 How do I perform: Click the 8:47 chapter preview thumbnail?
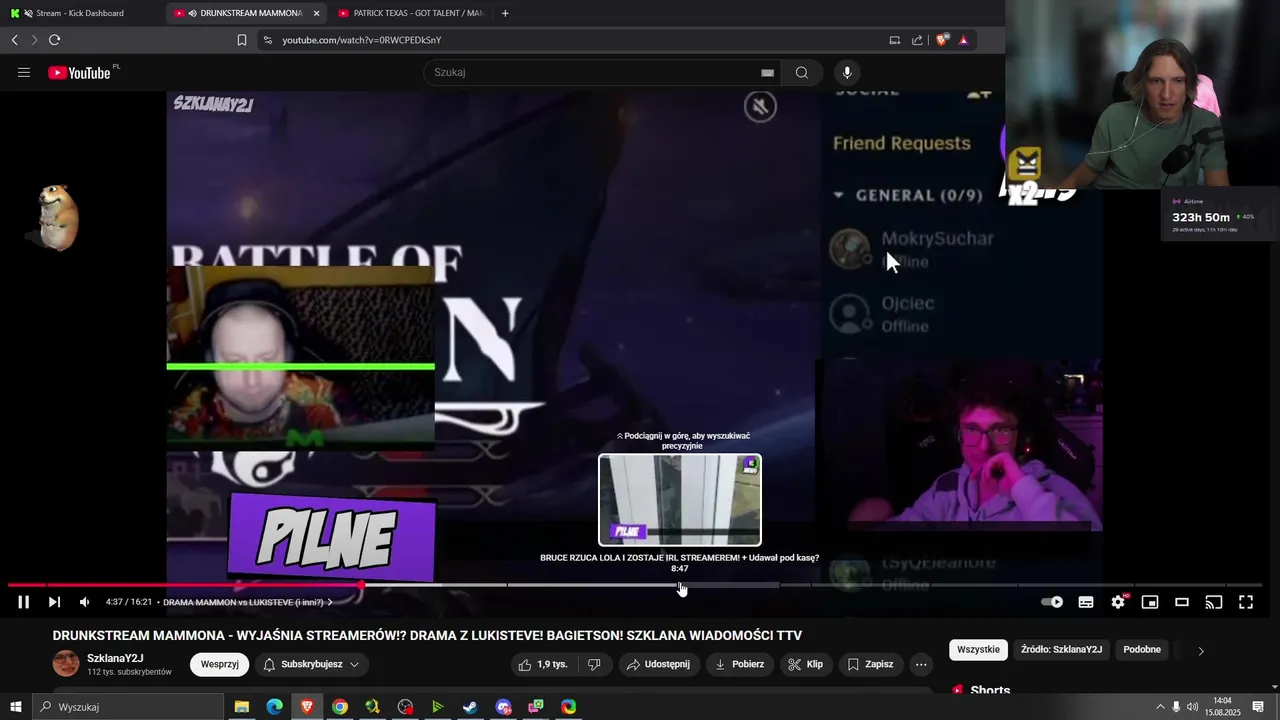(680, 500)
